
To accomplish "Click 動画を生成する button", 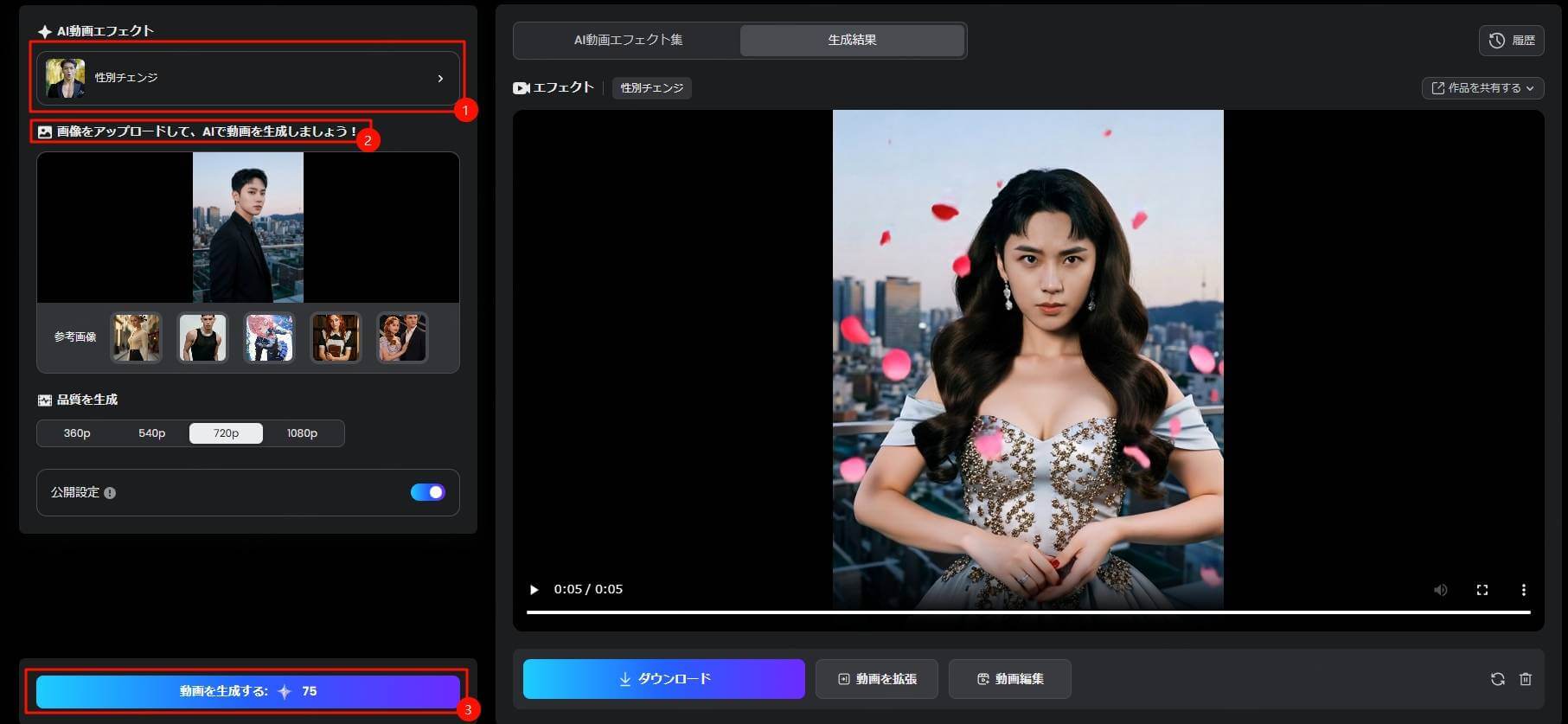I will click(x=247, y=691).
